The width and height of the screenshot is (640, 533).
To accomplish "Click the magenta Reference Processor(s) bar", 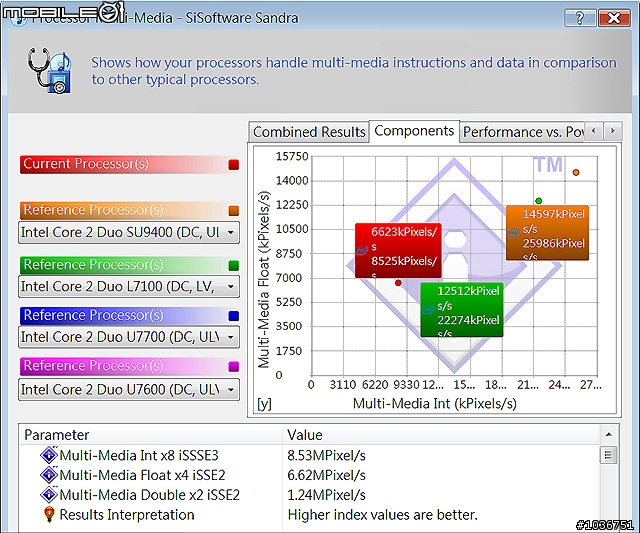I will point(129,366).
